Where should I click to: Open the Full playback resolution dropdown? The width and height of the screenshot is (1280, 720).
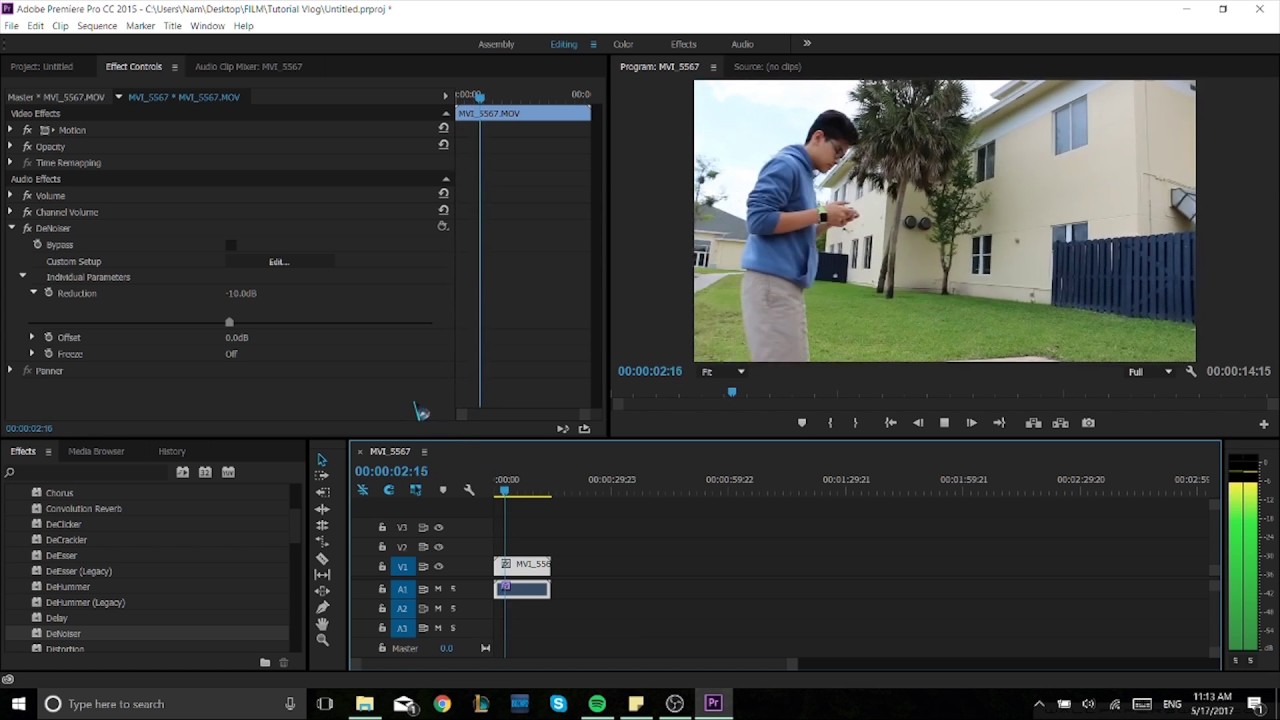click(1150, 372)
